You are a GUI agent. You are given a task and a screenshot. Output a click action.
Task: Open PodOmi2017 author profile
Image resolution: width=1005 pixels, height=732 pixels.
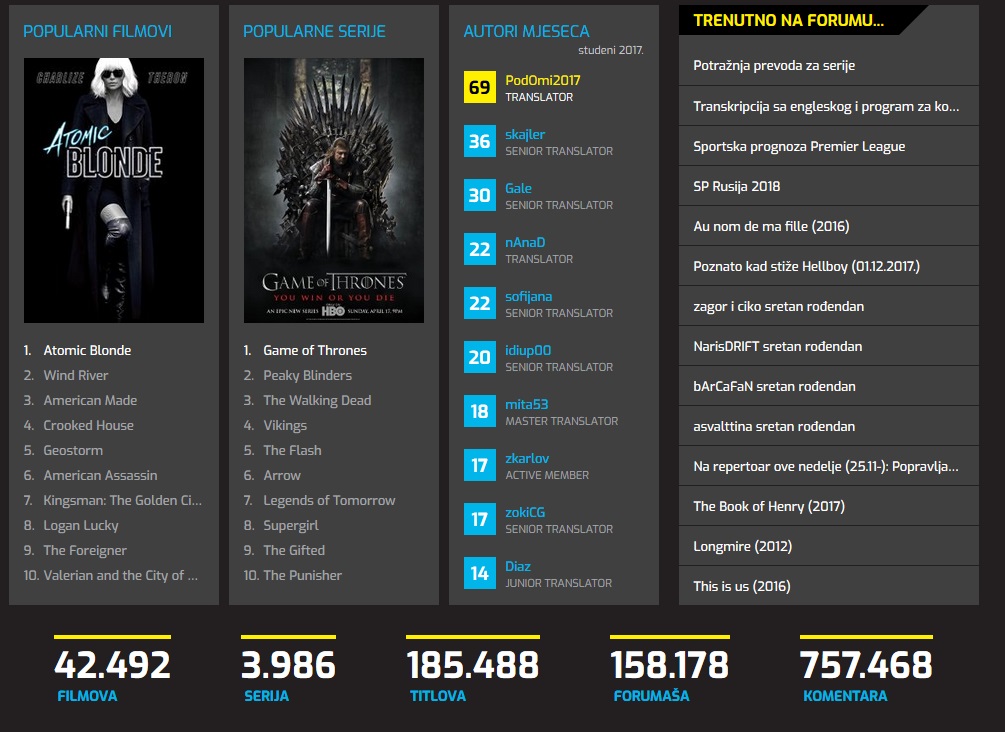pyautogui.click(x=542, y=80)
